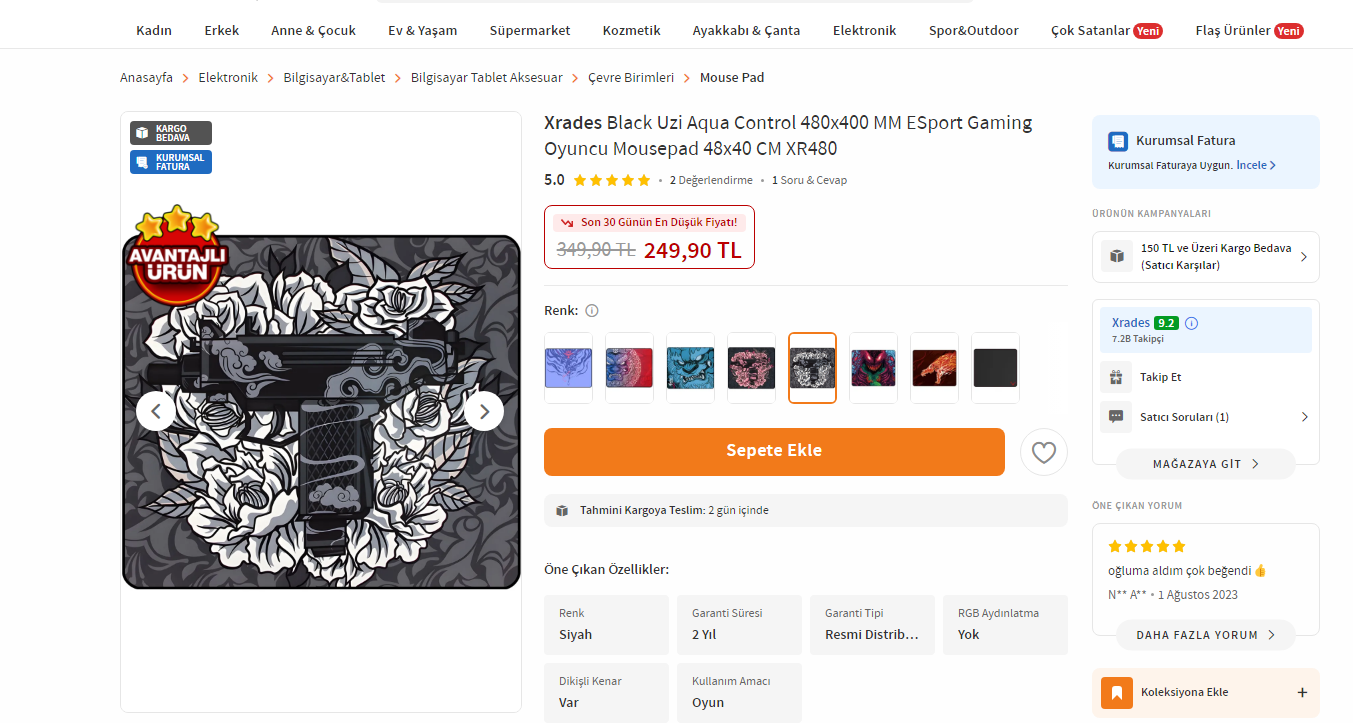Expand Daha Fazla Yorum reviews
The width and height of the screenshot is (1353, 723).
[x=1205, y=635]
